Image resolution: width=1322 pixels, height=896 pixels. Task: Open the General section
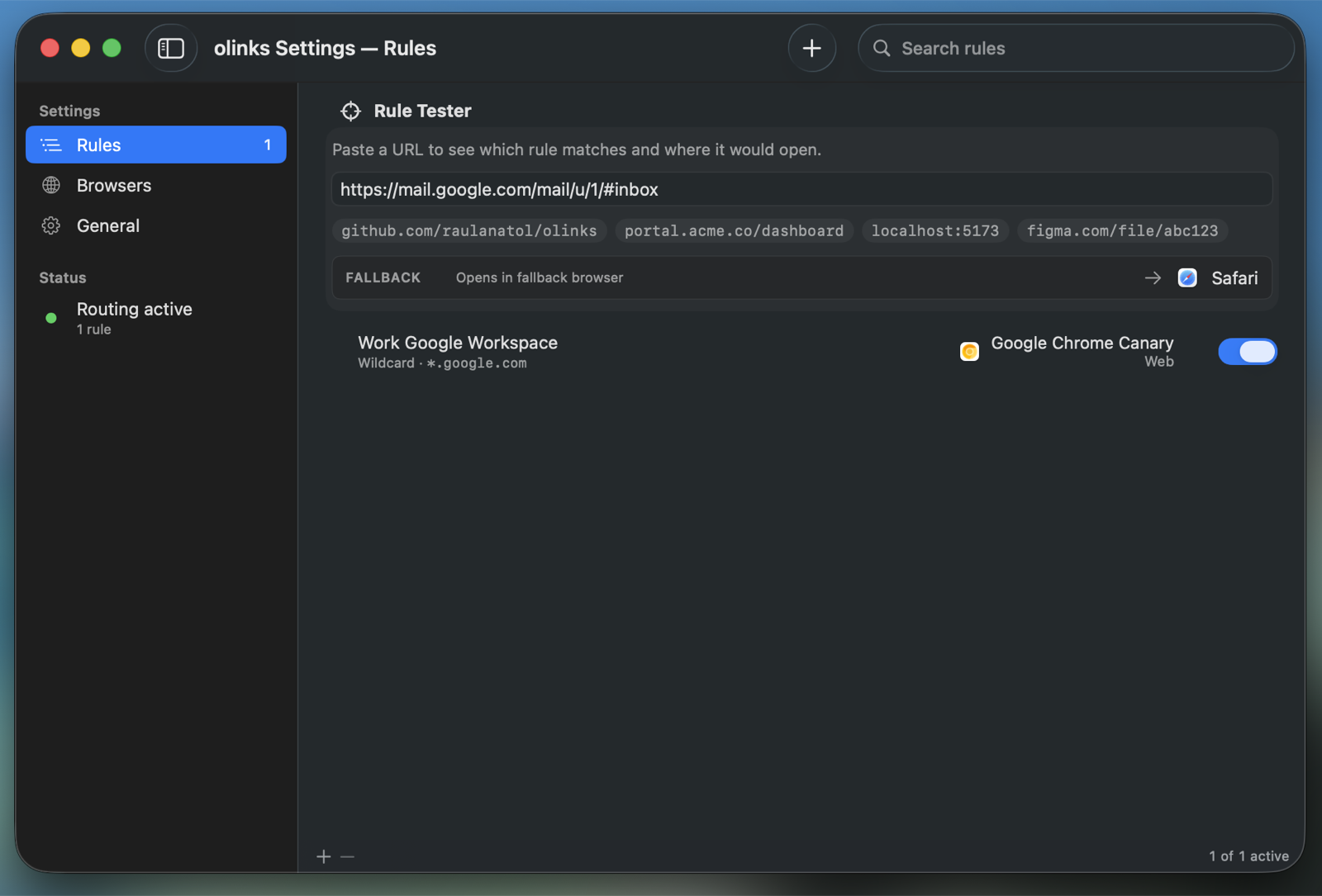click(156, 225)
